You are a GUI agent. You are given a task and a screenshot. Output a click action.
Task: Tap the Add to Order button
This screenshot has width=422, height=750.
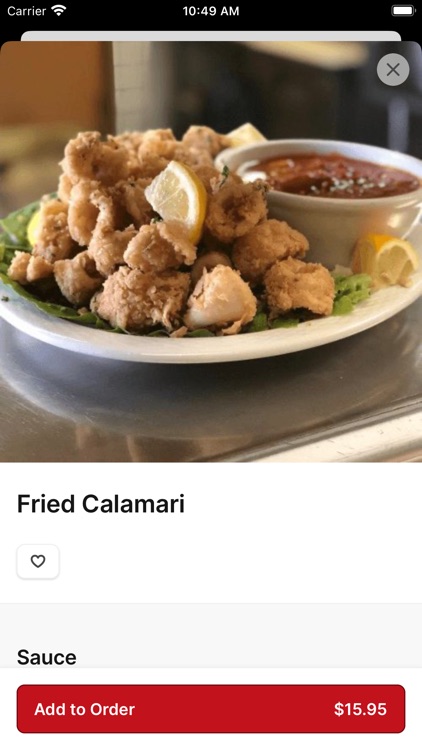click(211, 709)
